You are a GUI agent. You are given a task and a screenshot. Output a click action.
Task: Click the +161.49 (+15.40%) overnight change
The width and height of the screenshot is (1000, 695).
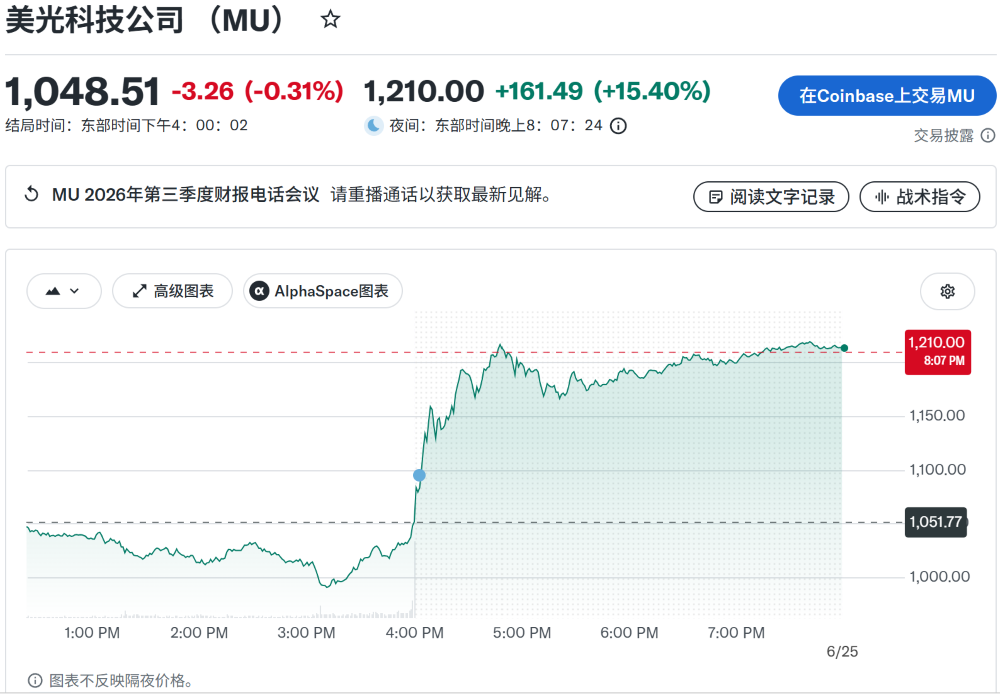pyautogui.click(x=603, y=91)
